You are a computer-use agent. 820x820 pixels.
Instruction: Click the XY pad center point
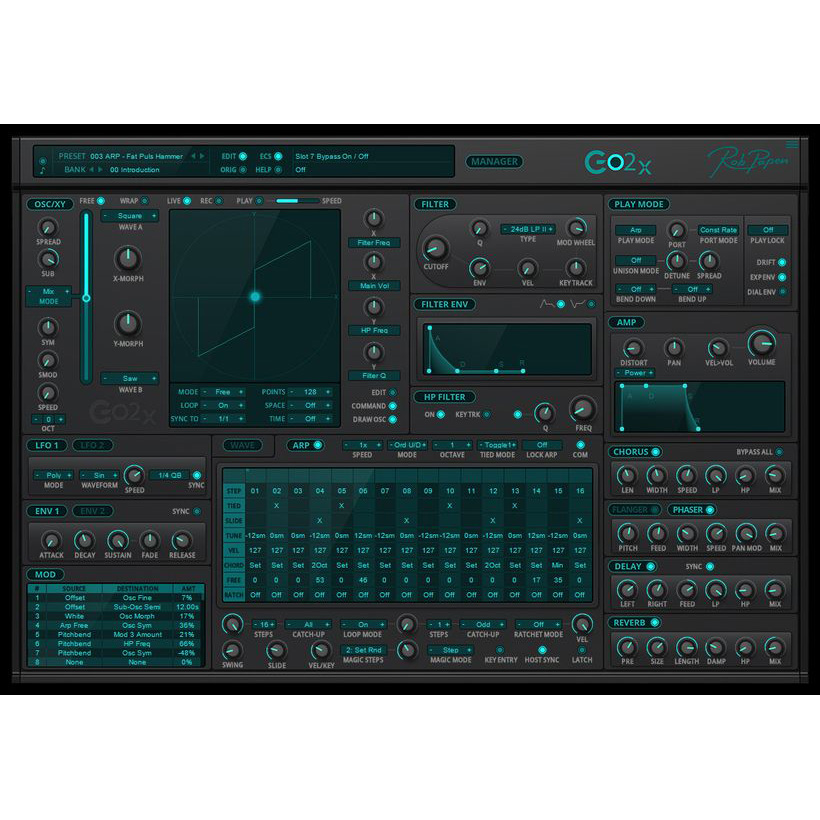(x=255, y=297)
